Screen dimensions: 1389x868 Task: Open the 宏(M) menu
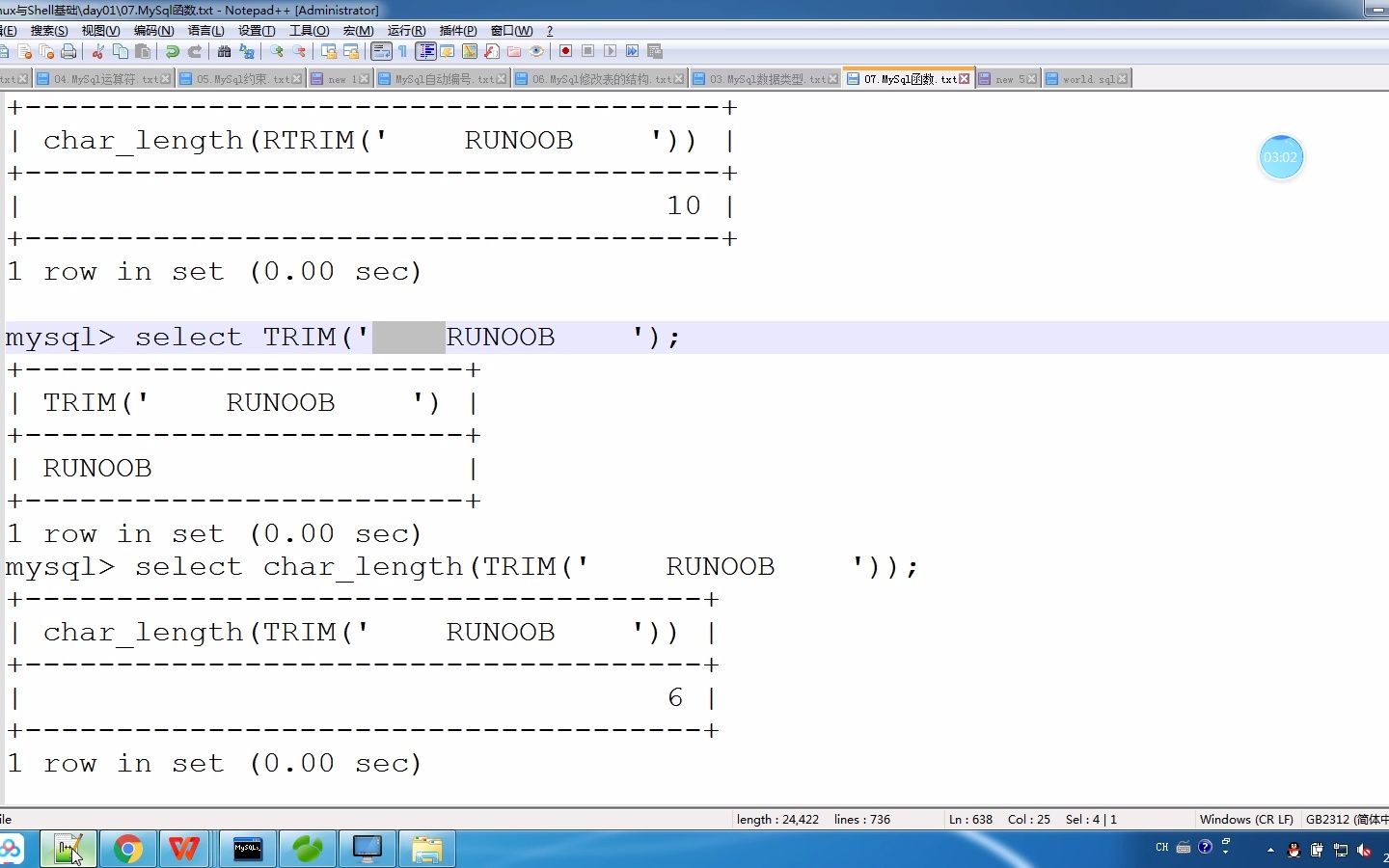(358, 30)
